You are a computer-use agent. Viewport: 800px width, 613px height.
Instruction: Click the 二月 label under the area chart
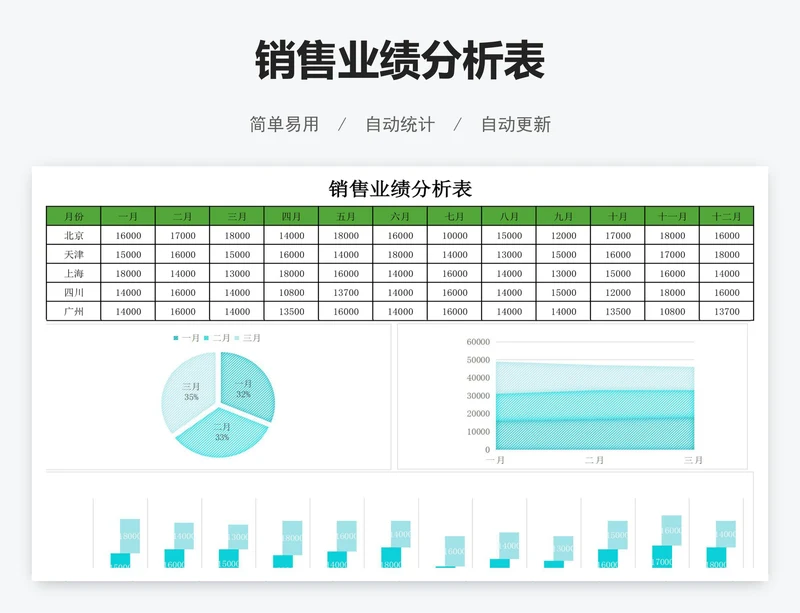[594, 460]
